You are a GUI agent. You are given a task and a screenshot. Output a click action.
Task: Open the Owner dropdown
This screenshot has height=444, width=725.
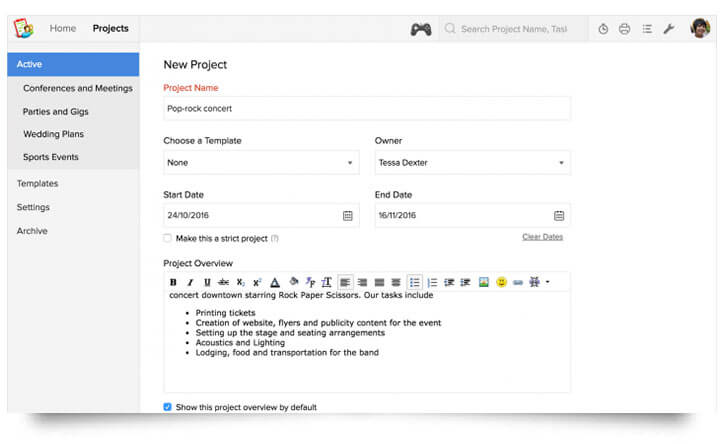[x=473, y=163]
